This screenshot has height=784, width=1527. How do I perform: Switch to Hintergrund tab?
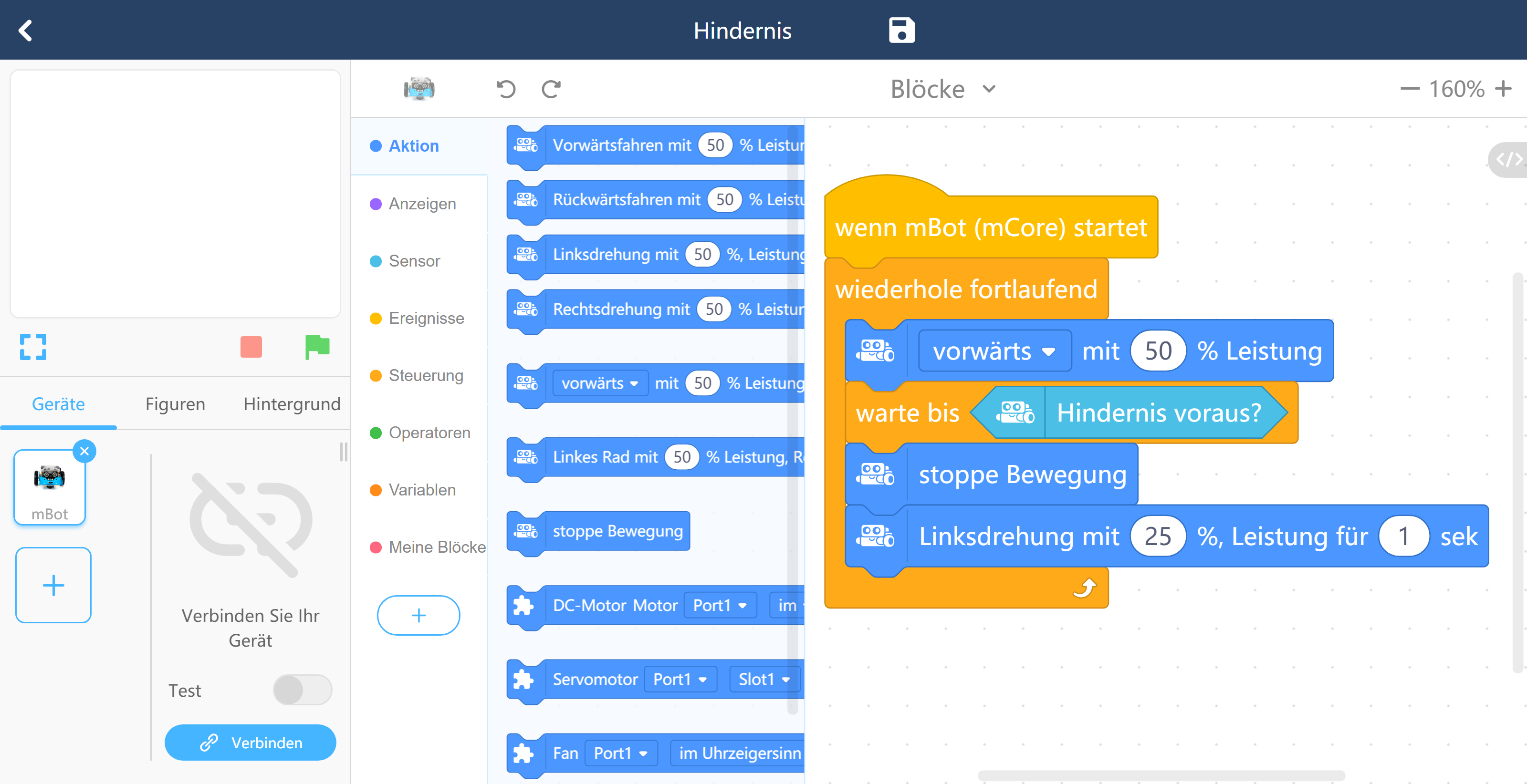coord(292,403)
